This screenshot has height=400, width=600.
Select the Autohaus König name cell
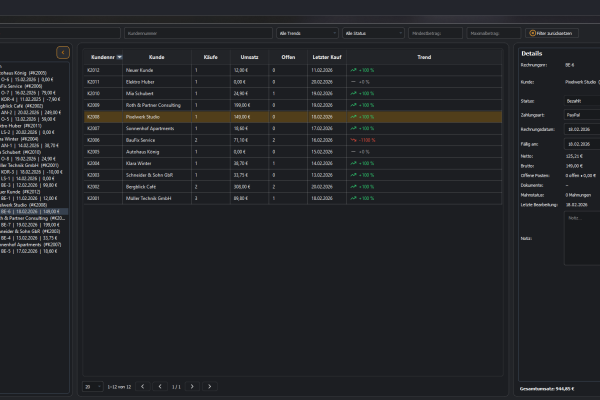tap(157, 152)
